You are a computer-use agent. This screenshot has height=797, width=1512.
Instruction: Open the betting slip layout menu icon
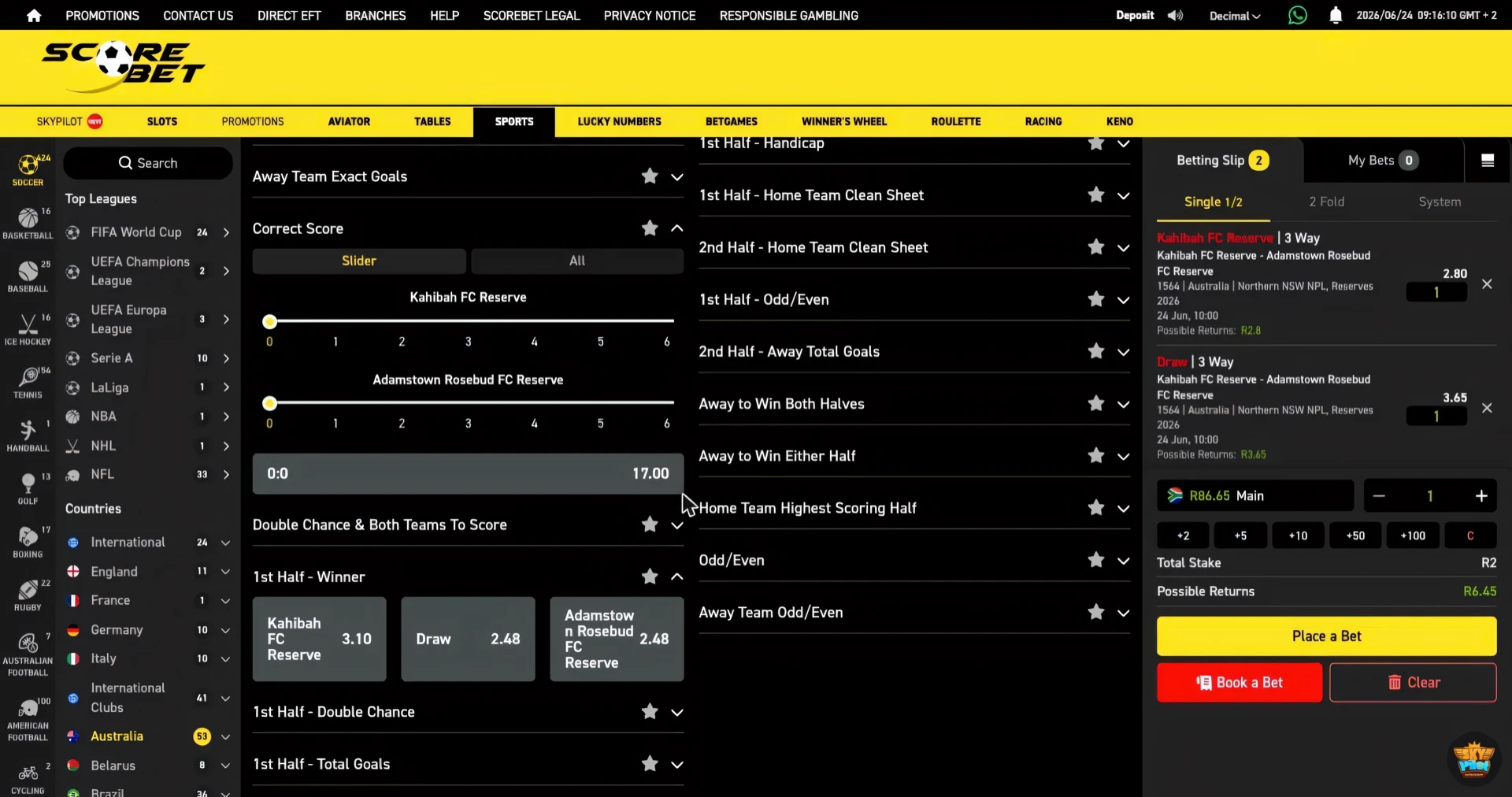pos(1488,161)
